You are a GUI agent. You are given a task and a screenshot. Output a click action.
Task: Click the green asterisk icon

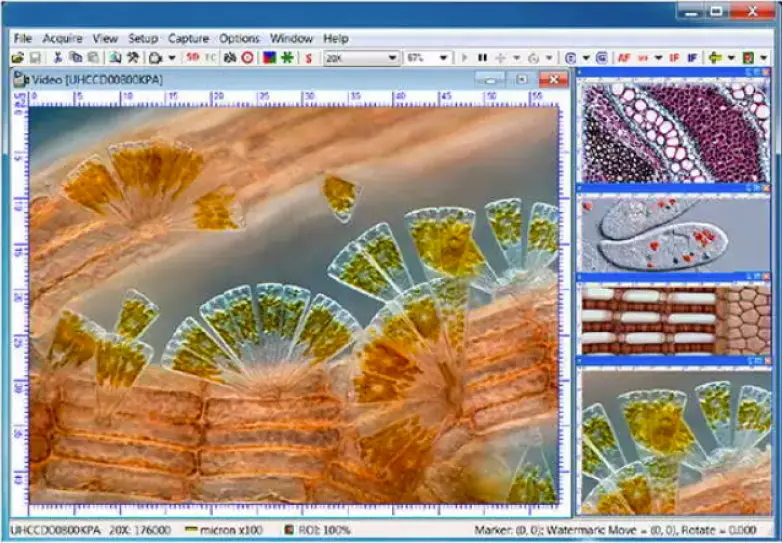287,58
